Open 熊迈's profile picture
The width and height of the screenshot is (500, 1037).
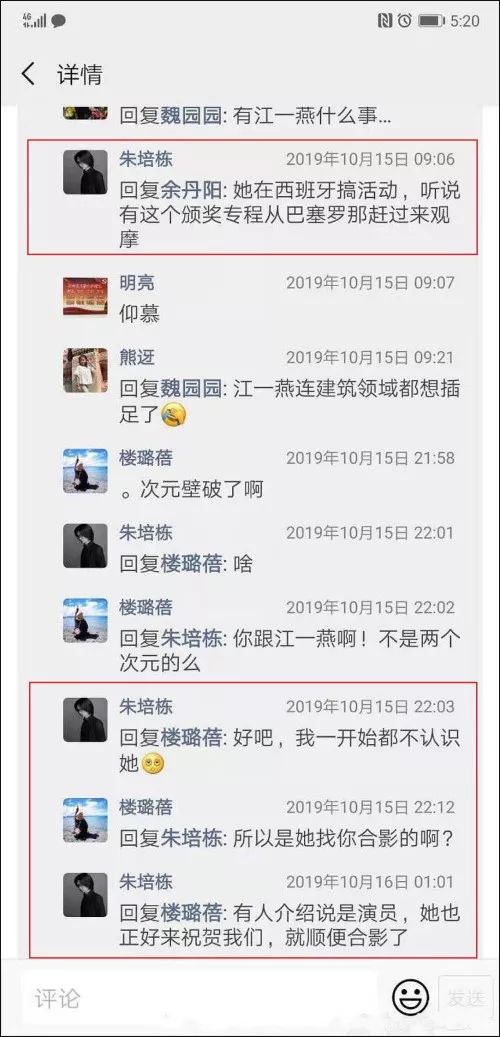coord(85,370)
